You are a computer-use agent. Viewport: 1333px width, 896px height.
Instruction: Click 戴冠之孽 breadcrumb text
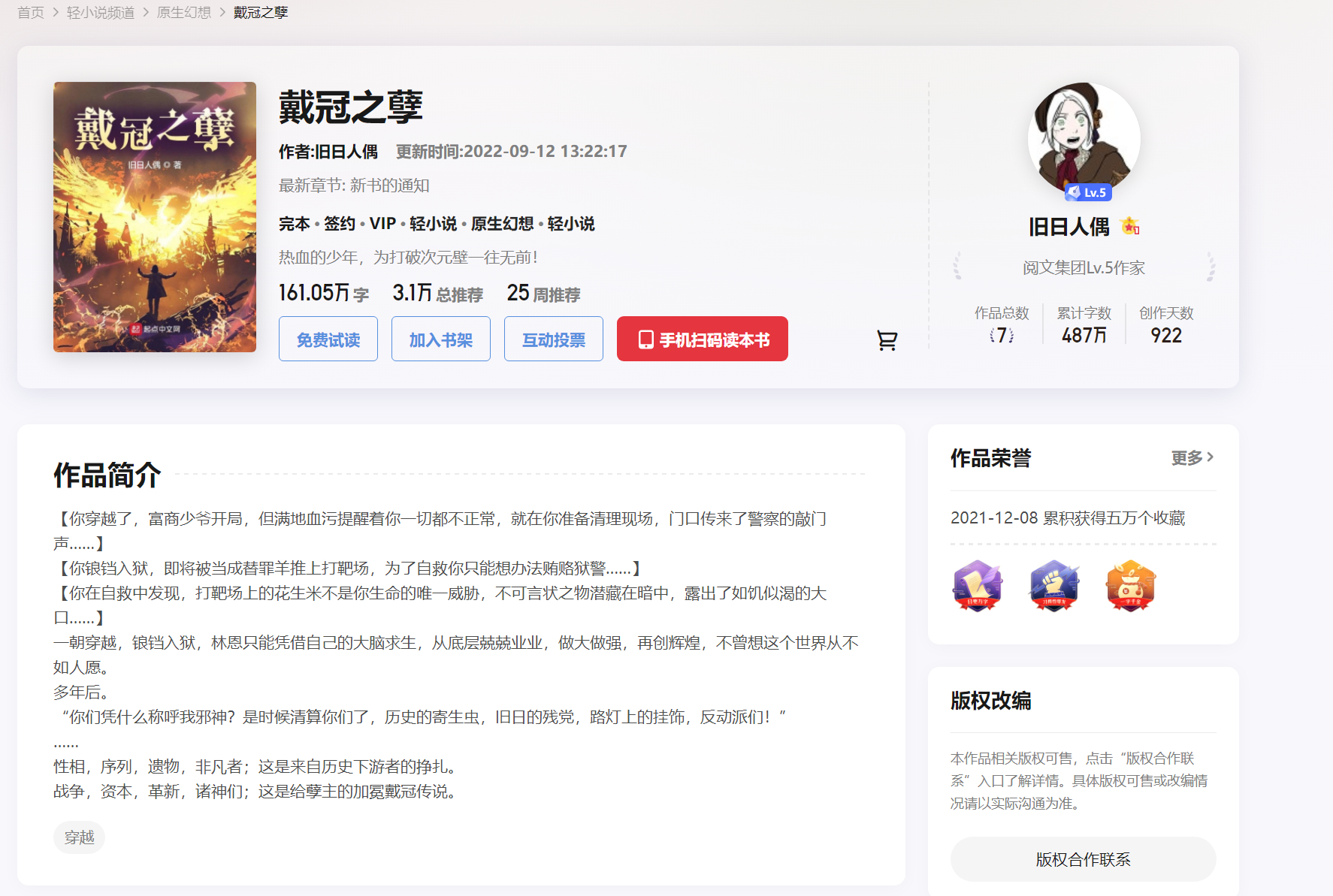click(261, 12)
